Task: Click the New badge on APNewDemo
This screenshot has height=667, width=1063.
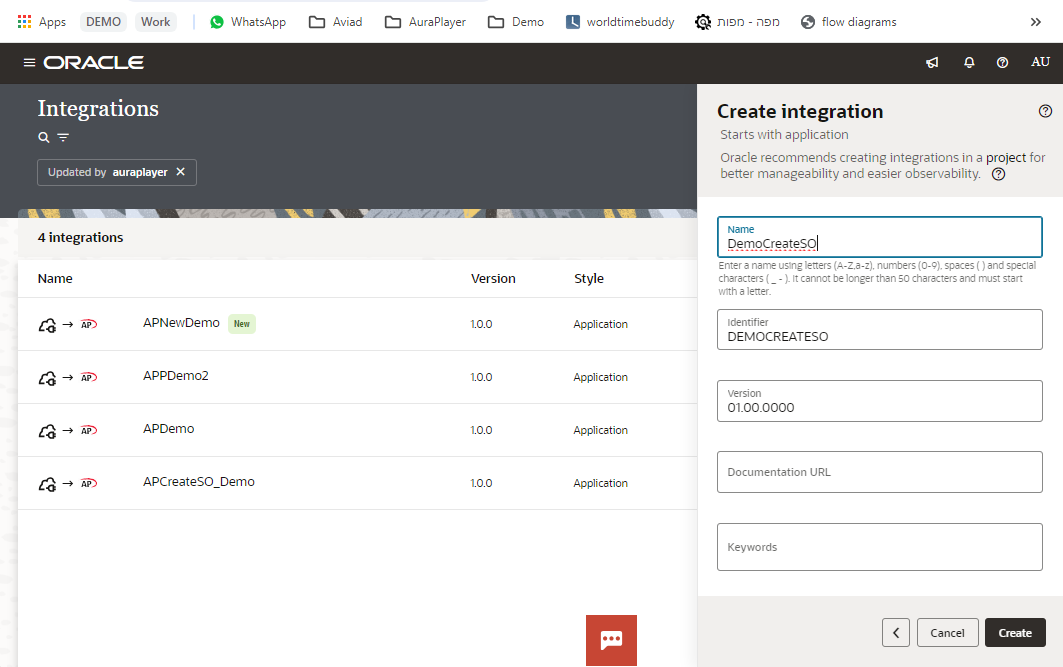Action: [242, 324]
